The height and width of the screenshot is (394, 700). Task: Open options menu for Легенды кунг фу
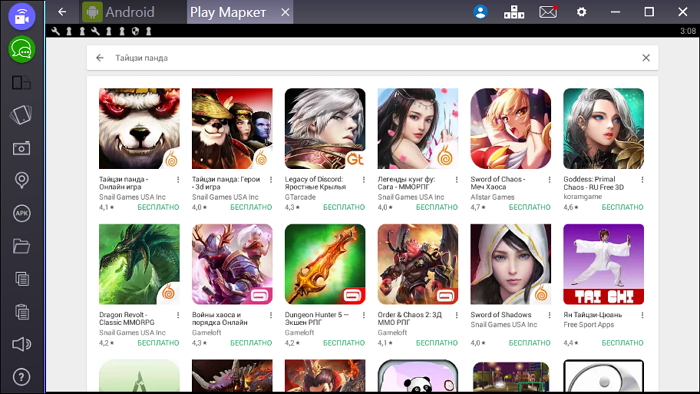(x=457, y=180)
